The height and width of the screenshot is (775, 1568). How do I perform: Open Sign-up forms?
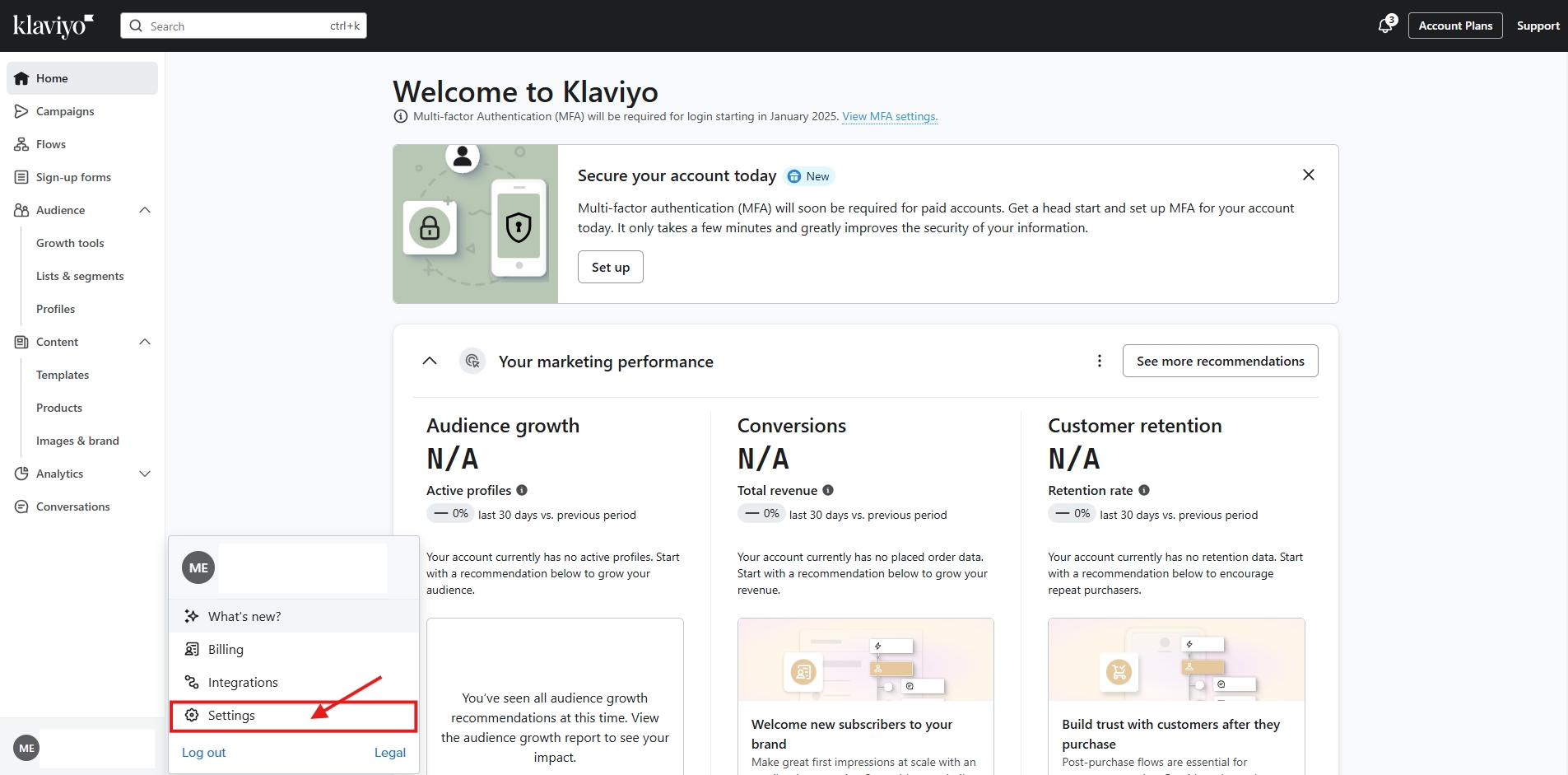click(82, 177)
